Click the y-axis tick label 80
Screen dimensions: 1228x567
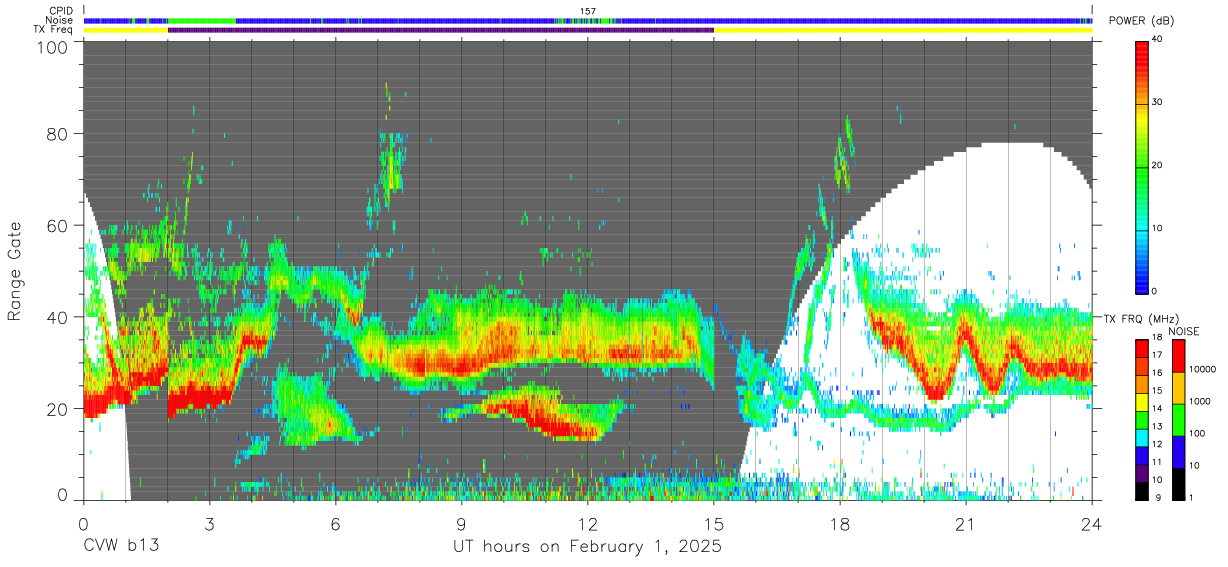click(58, 134)
